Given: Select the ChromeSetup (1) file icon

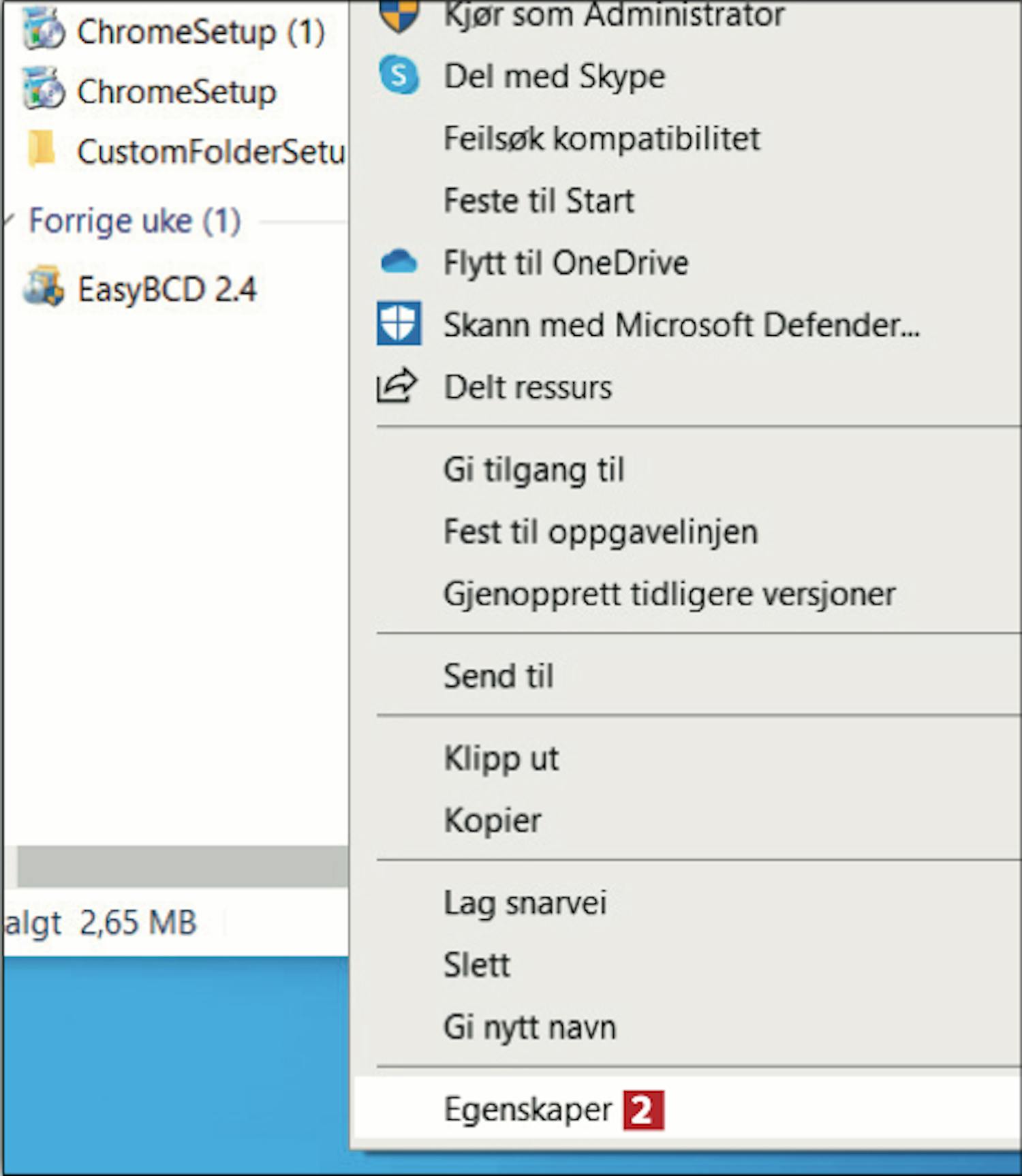Looking at the screenshot, I should tap(44, 31).
